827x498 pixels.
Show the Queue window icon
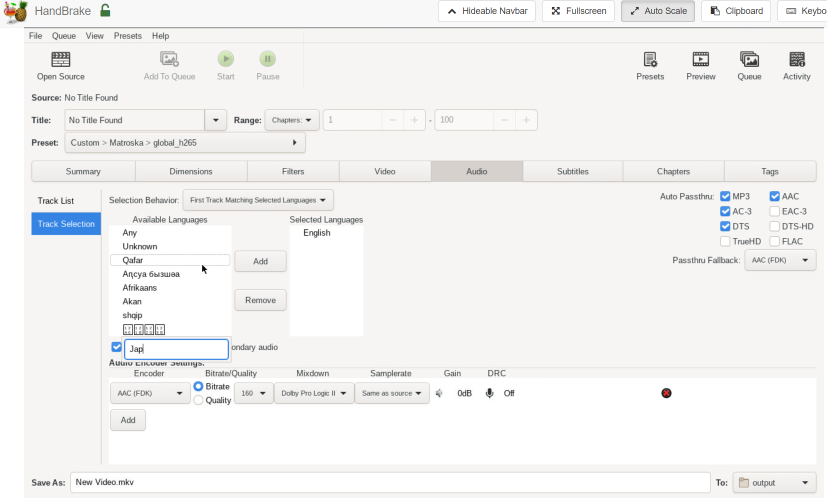pos(749,59)
